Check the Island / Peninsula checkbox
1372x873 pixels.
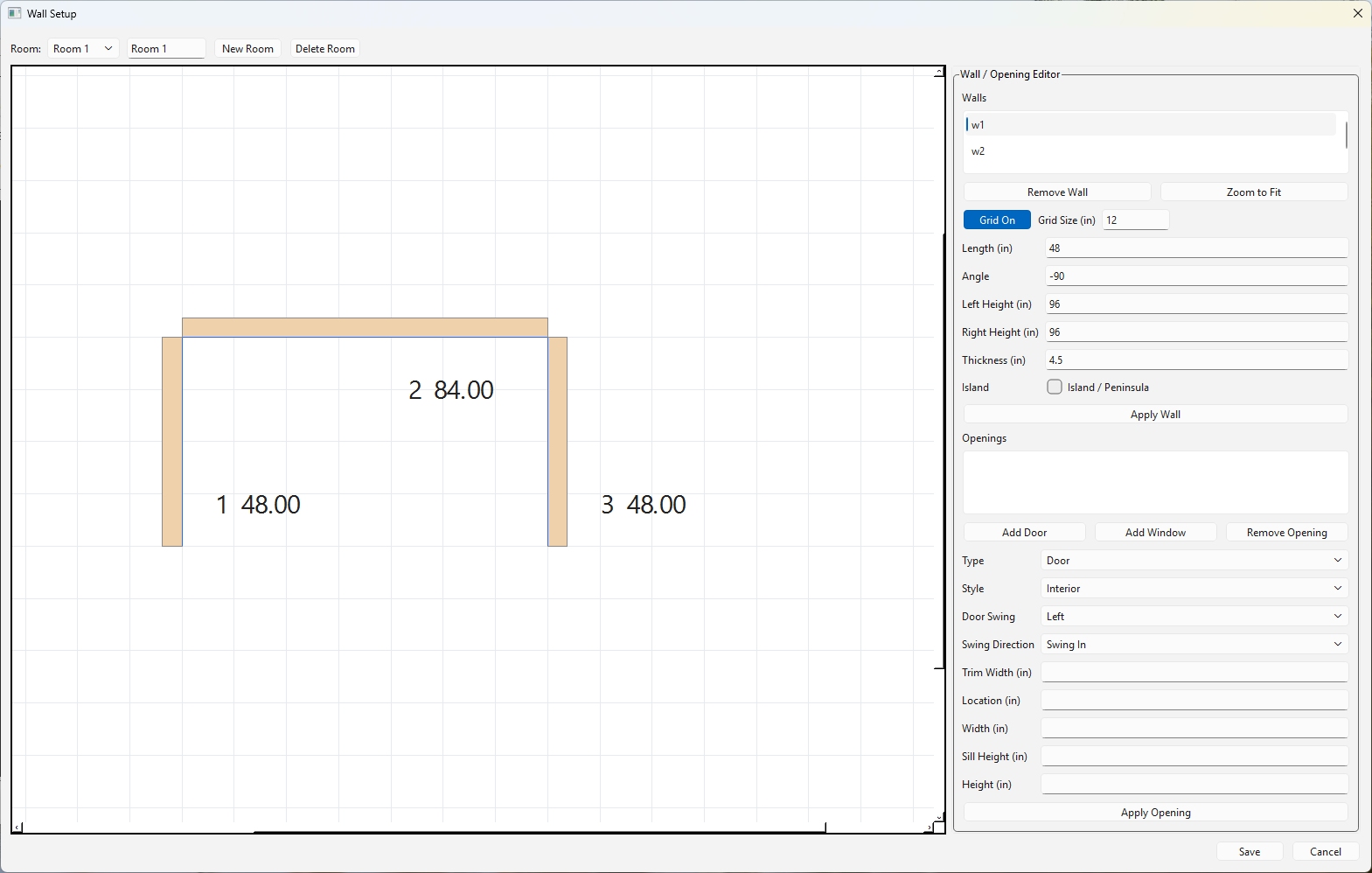[x=1055, y=387]
